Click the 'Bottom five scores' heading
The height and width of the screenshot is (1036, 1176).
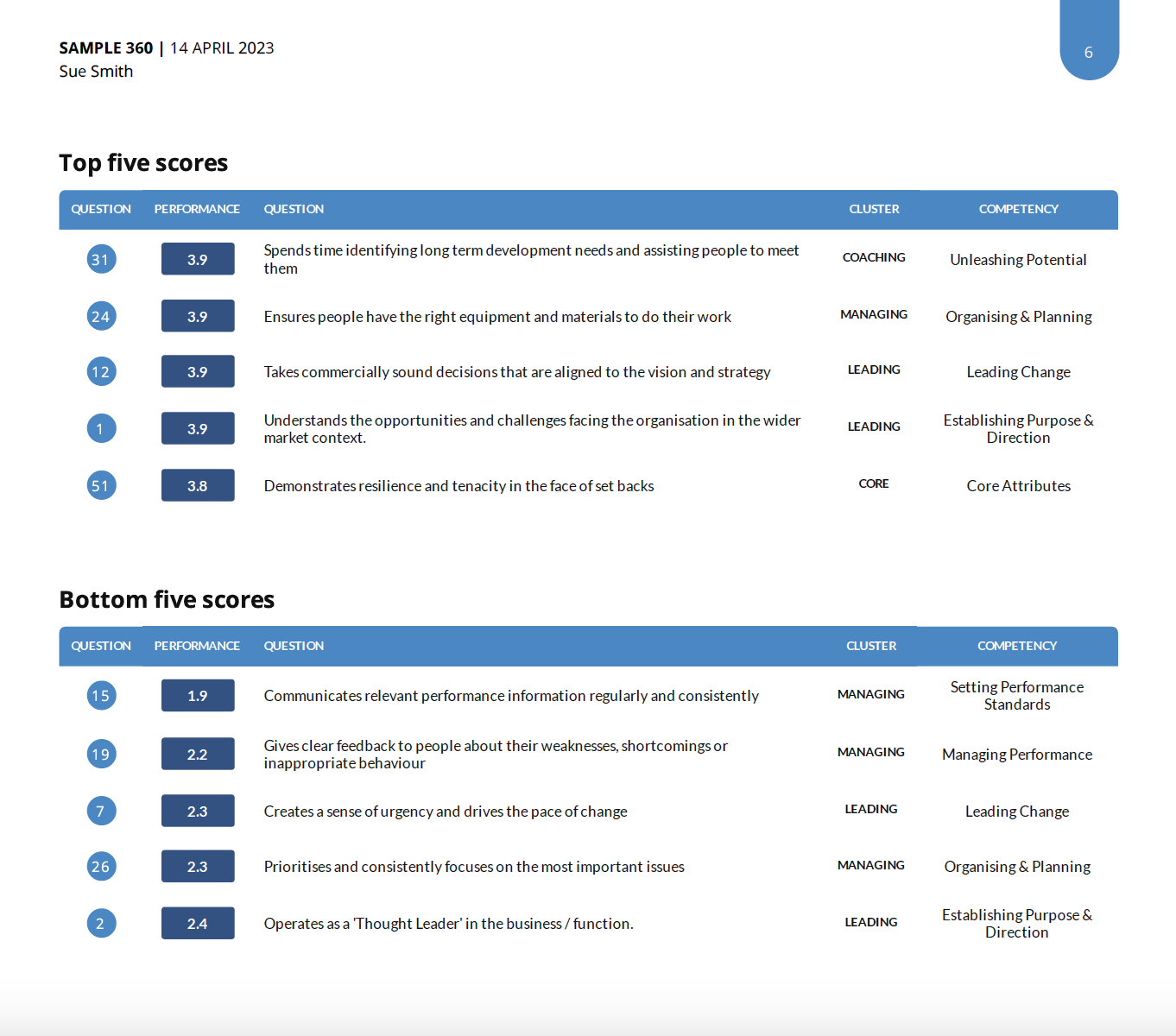(x=167, y=600)
